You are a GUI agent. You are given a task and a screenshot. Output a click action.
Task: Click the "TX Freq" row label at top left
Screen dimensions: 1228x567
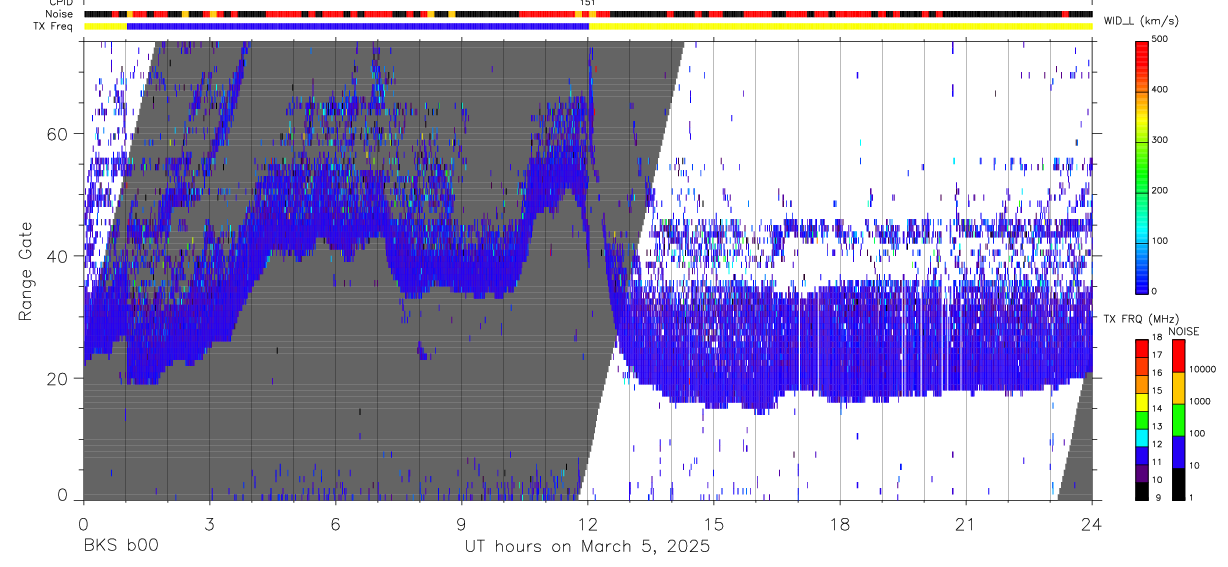54,26
